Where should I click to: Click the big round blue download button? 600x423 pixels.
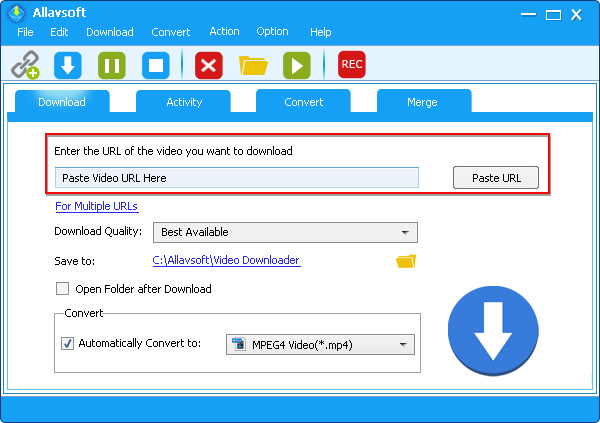click(493, 331)
